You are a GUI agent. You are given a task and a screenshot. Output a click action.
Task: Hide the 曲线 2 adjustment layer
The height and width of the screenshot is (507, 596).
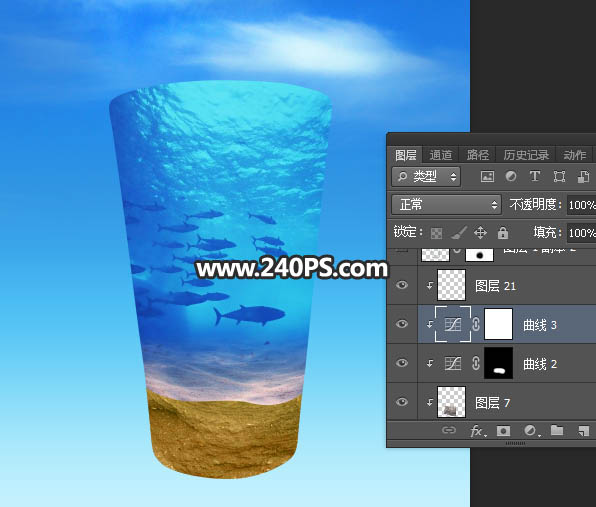click(402, 363)
